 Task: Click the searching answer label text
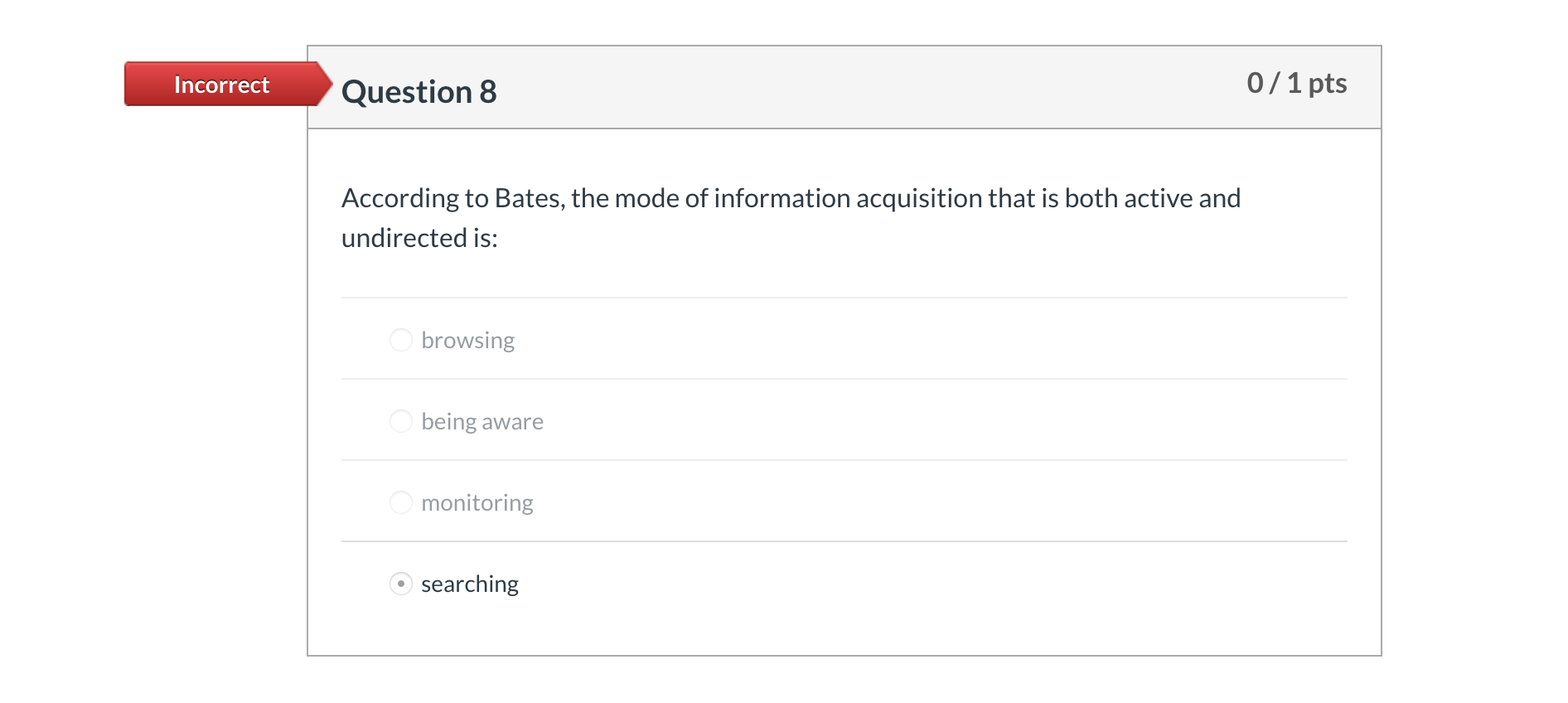(469, 584)
